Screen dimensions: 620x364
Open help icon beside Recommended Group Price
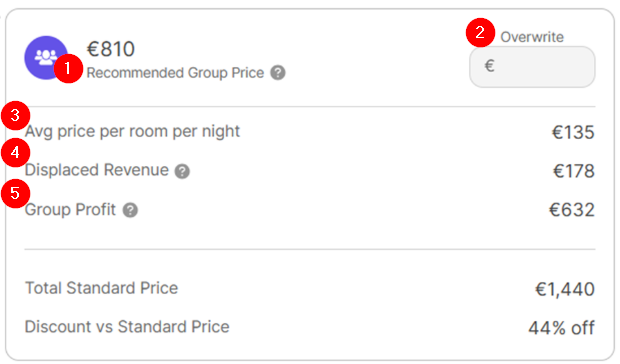[x=278, y=73]
